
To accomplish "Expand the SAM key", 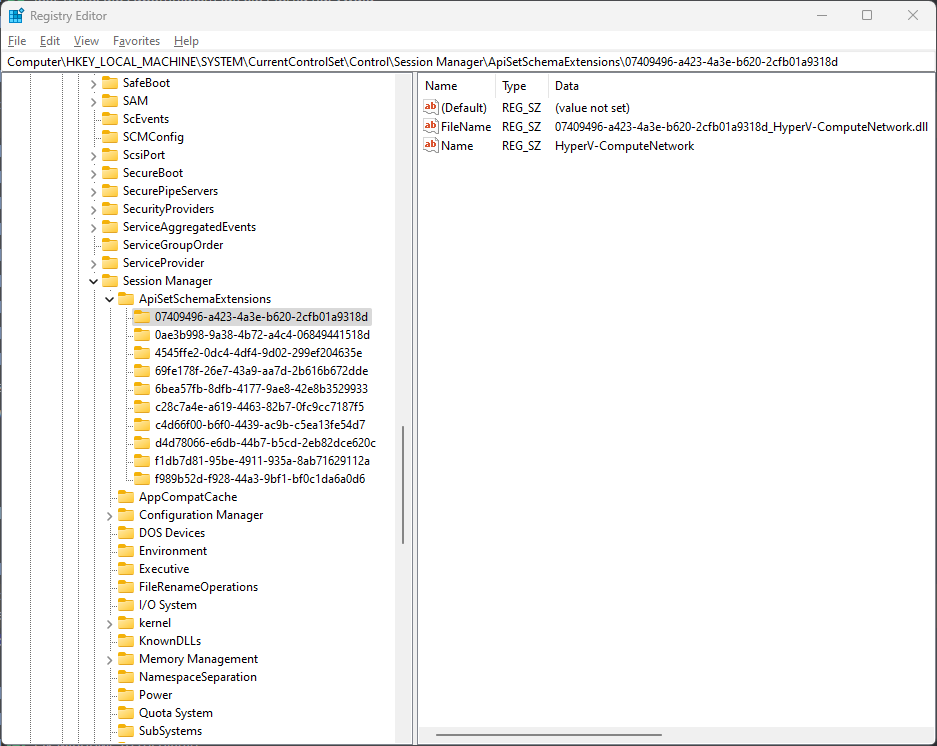I will [x=93, y=102].
